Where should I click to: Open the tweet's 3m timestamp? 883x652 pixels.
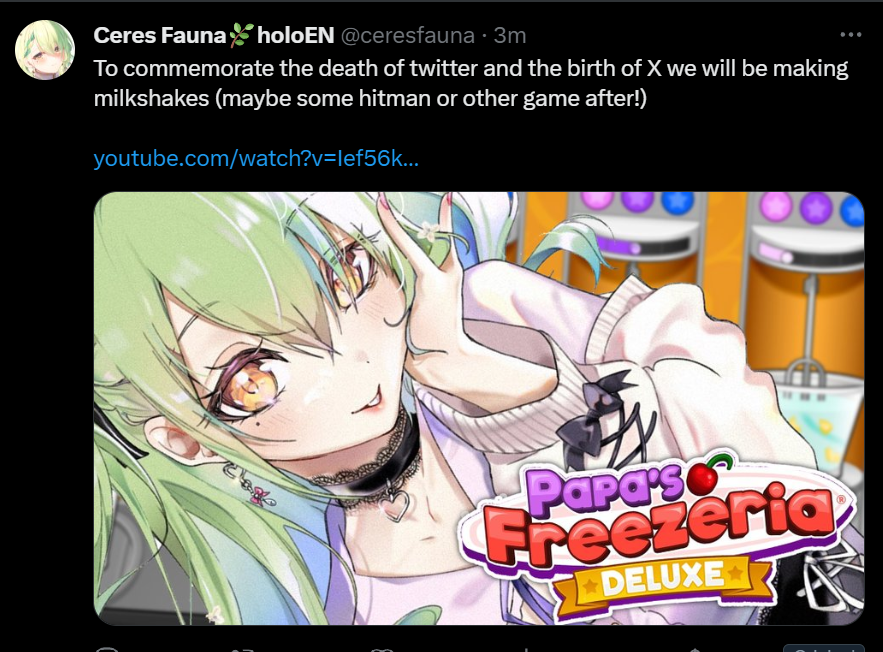(510, 35)
